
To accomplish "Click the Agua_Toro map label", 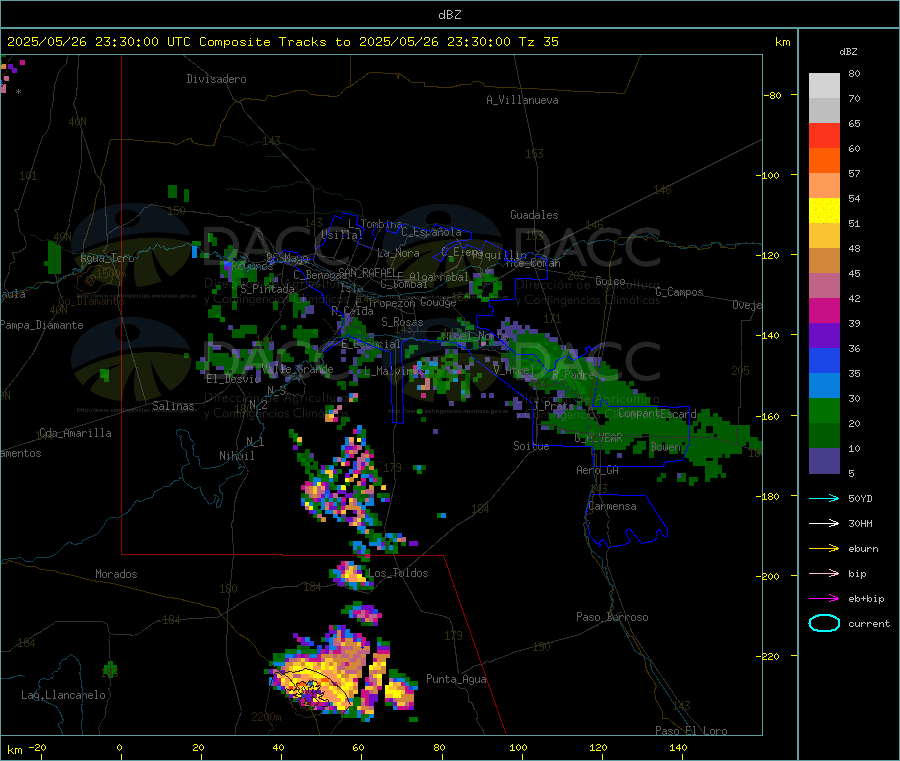I will pos(107,258).
